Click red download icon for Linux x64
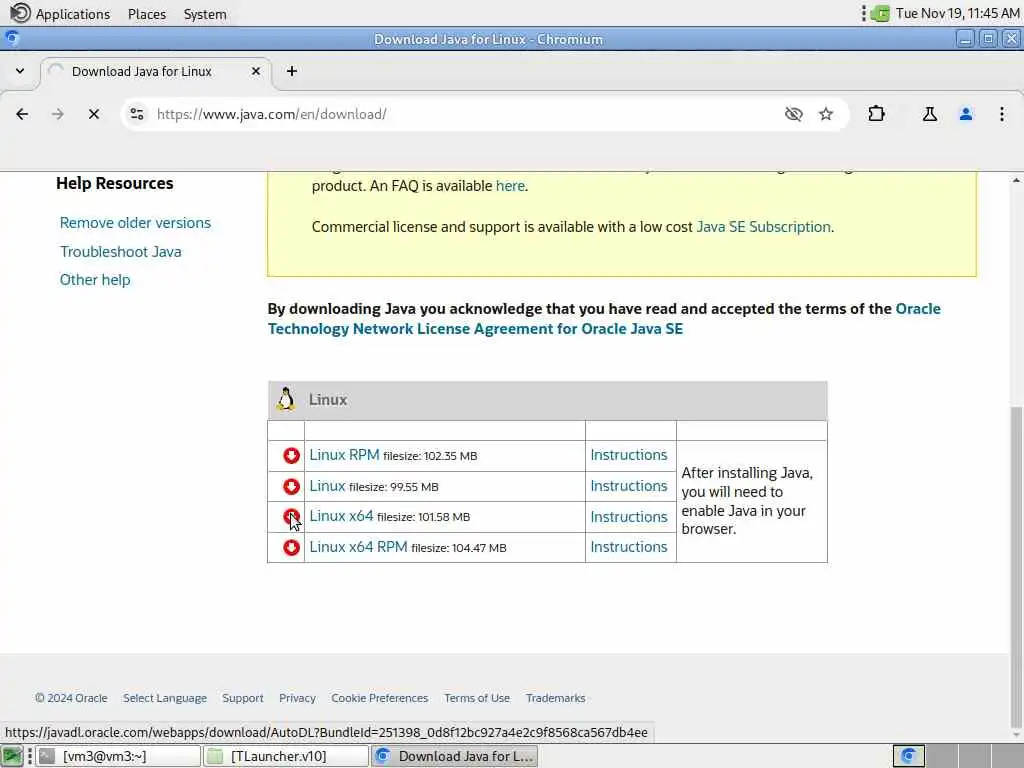This screenshot has height=768, width=1024. click(291, 517)
